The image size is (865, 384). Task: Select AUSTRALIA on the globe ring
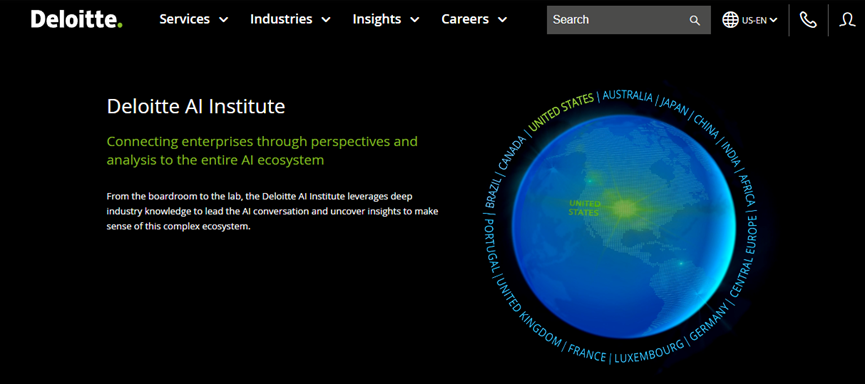pos(628,96)
